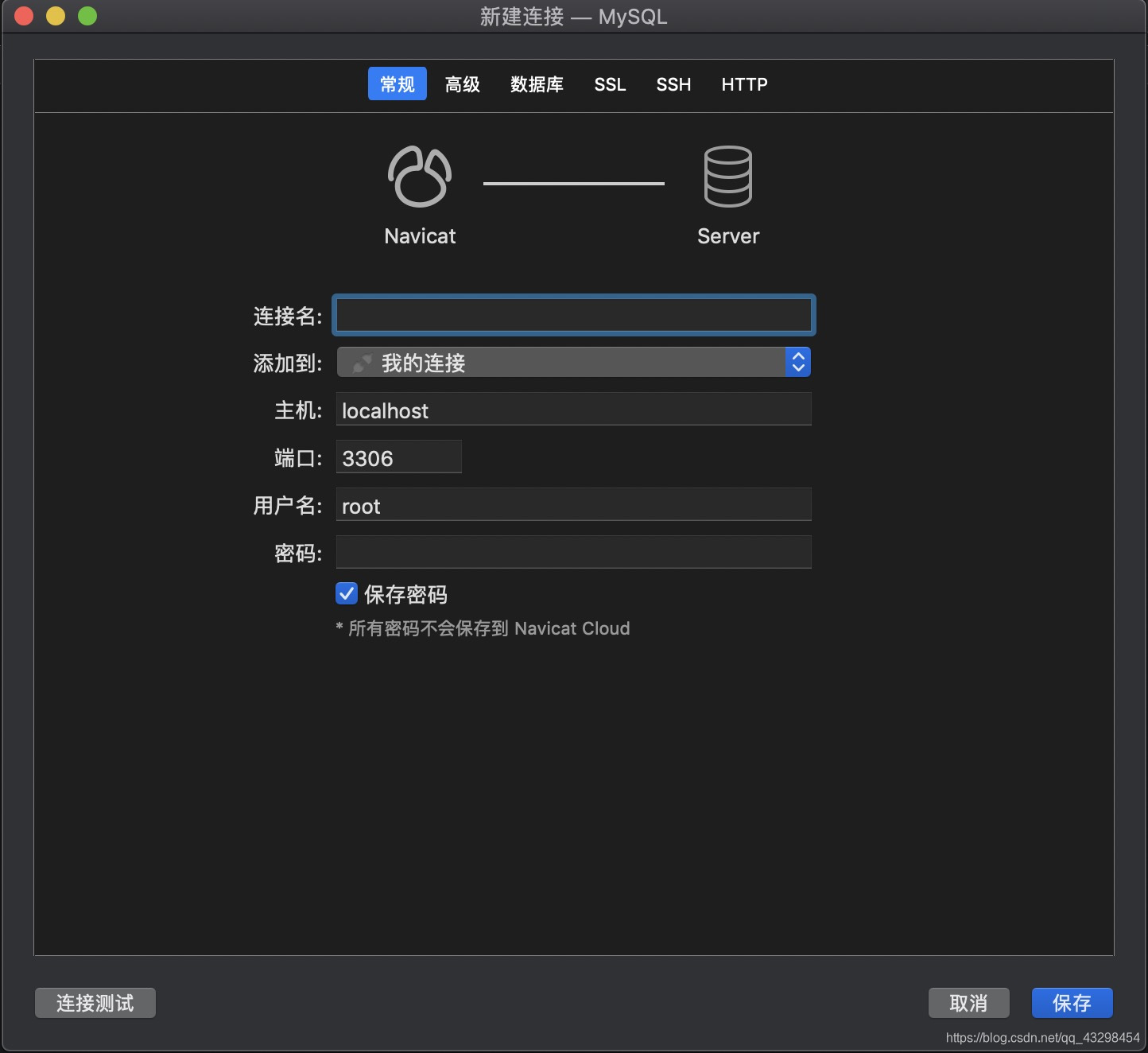Click the red close window button

coord(24,16)
